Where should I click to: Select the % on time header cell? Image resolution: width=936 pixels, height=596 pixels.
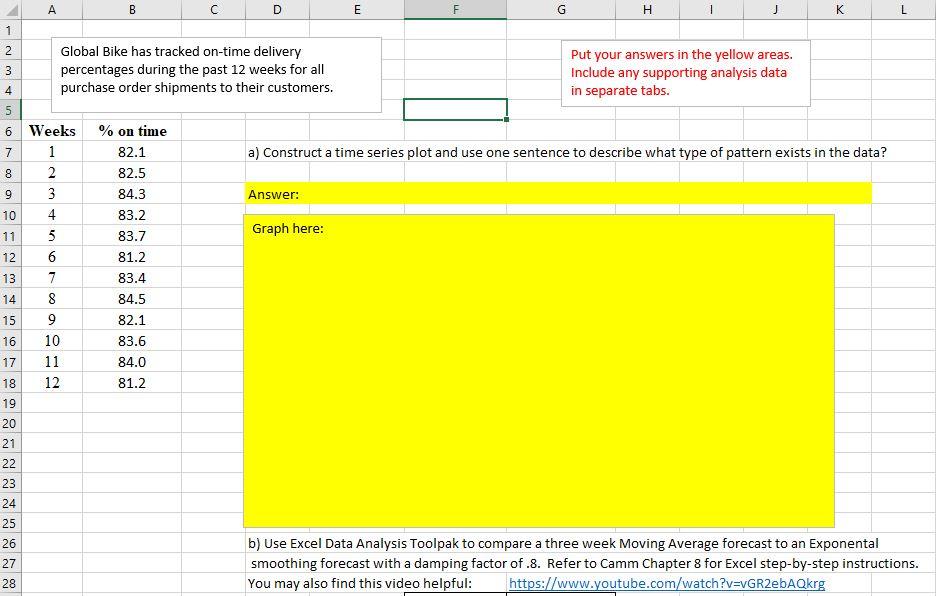pos(131,131)
